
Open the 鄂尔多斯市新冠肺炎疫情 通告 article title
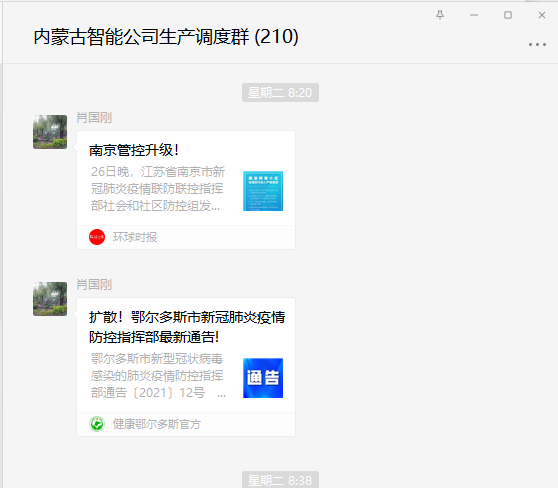[x=187, y=327]
